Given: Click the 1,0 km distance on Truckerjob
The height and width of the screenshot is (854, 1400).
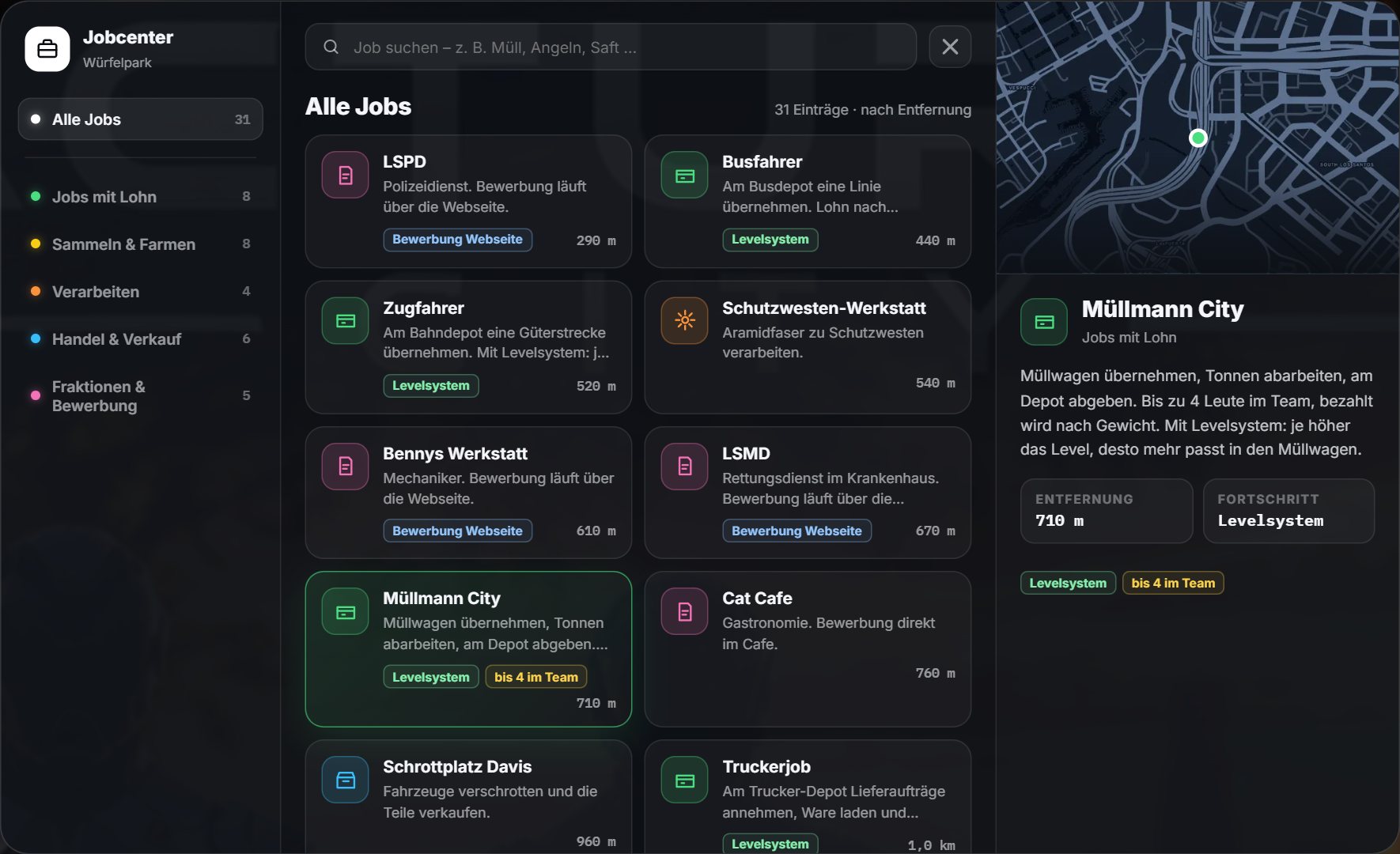Looking at the screenshot, I should pos(931,845).
